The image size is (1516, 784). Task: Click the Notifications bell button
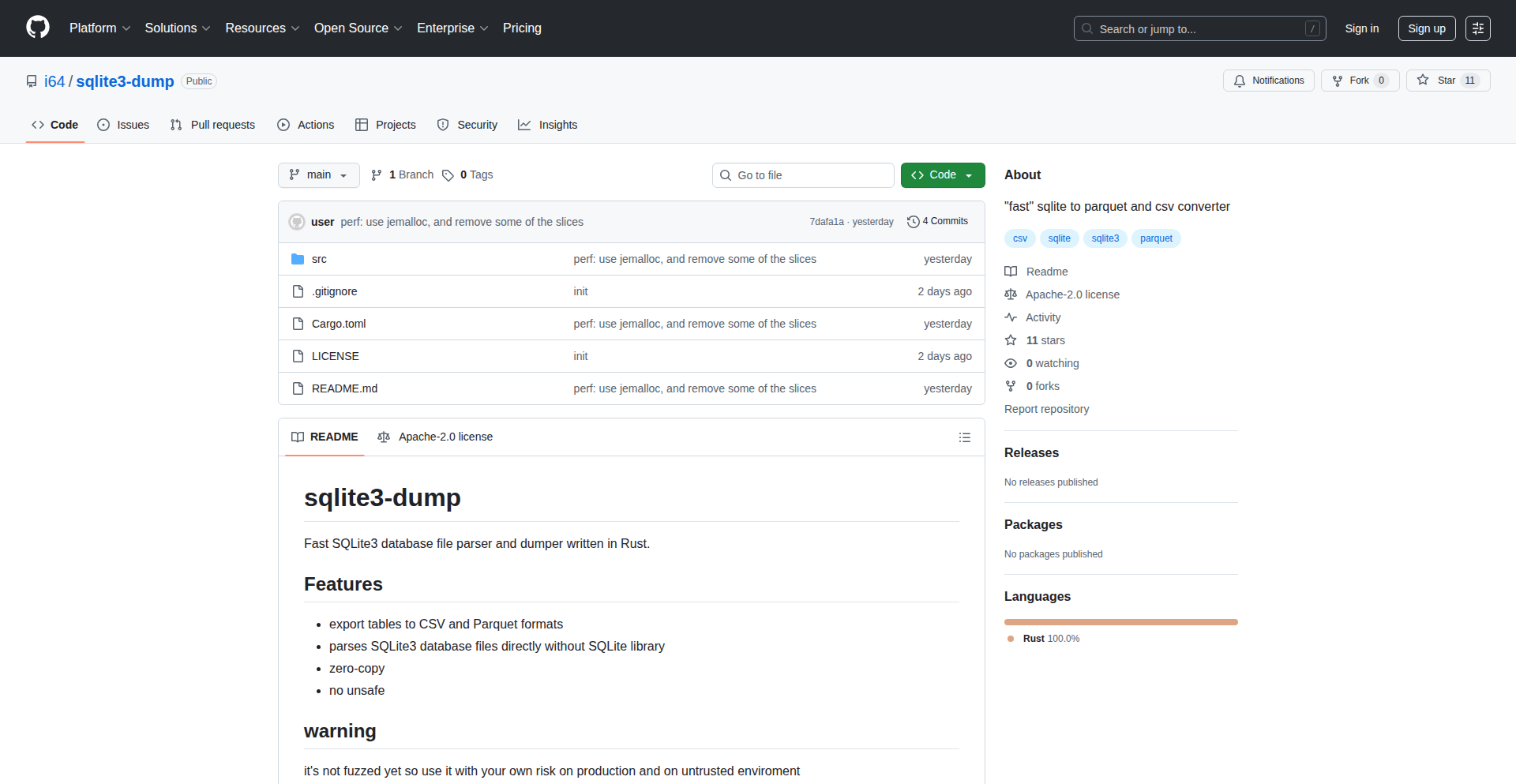click(1268, 81)
